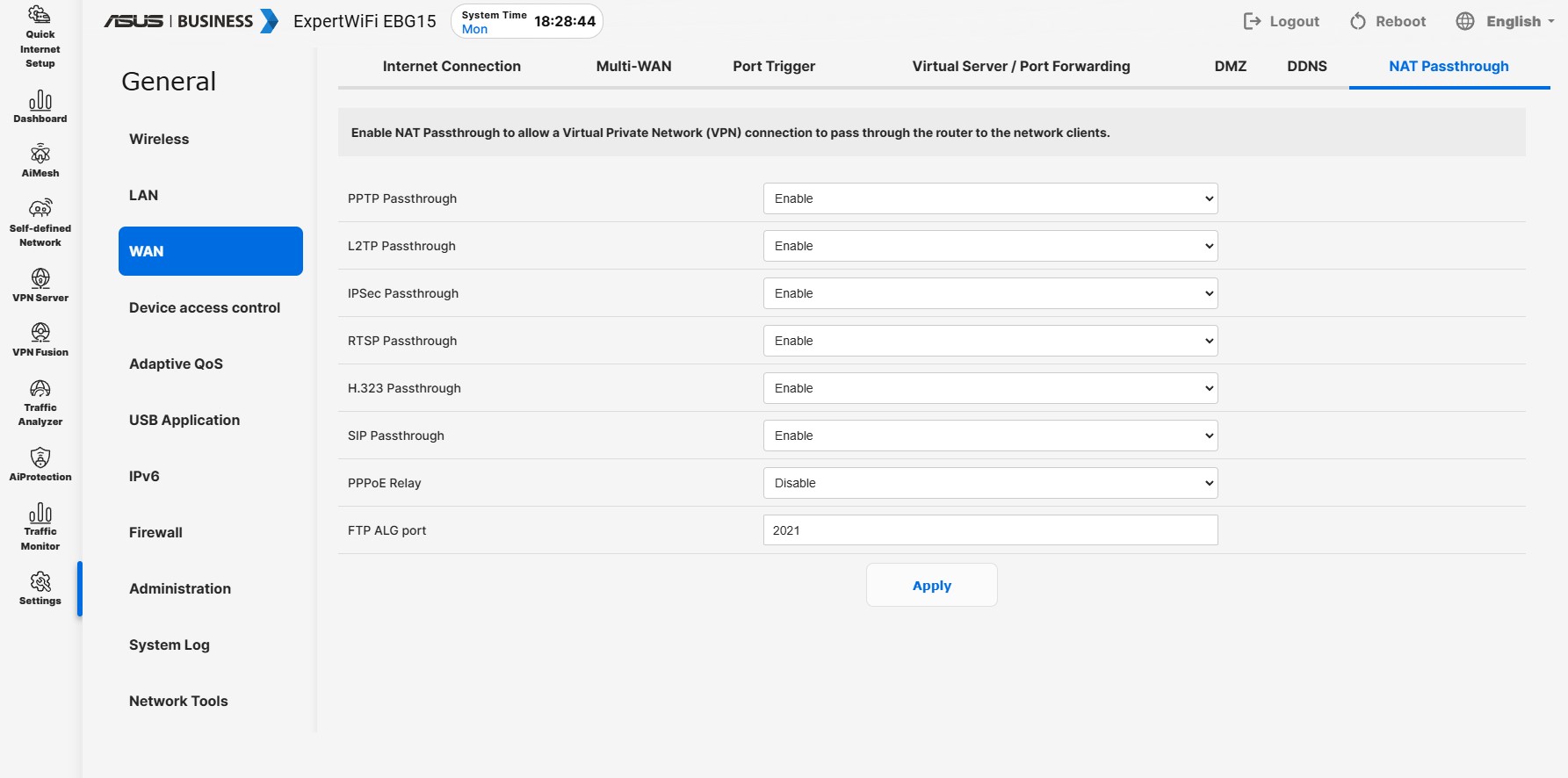Image resolution: width=1568 pixels, height=778 pixels.
Task: Open the SIP Passthrough dropdown
Action: 990,436
